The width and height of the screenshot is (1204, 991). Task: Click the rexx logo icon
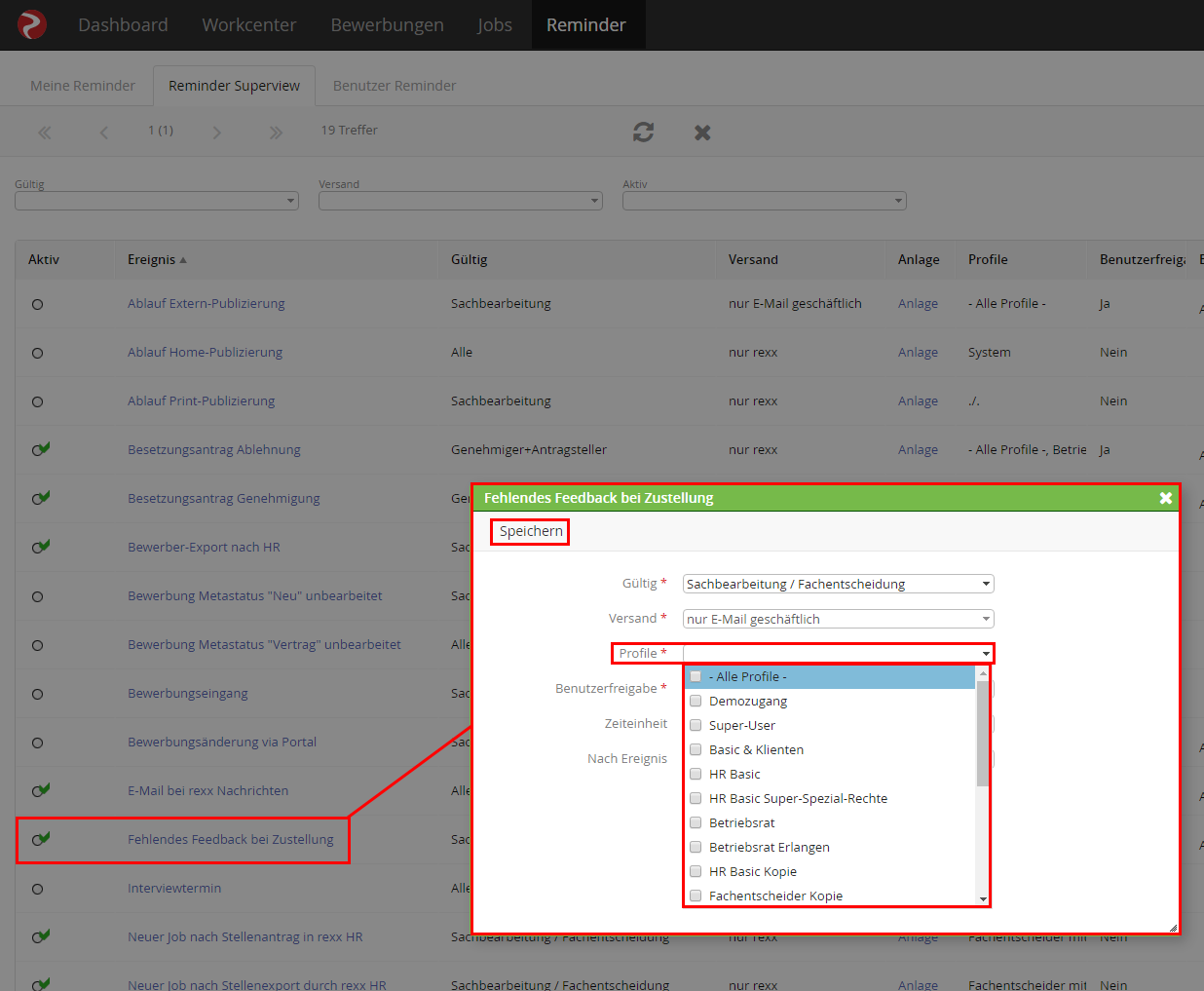[32, 24]
